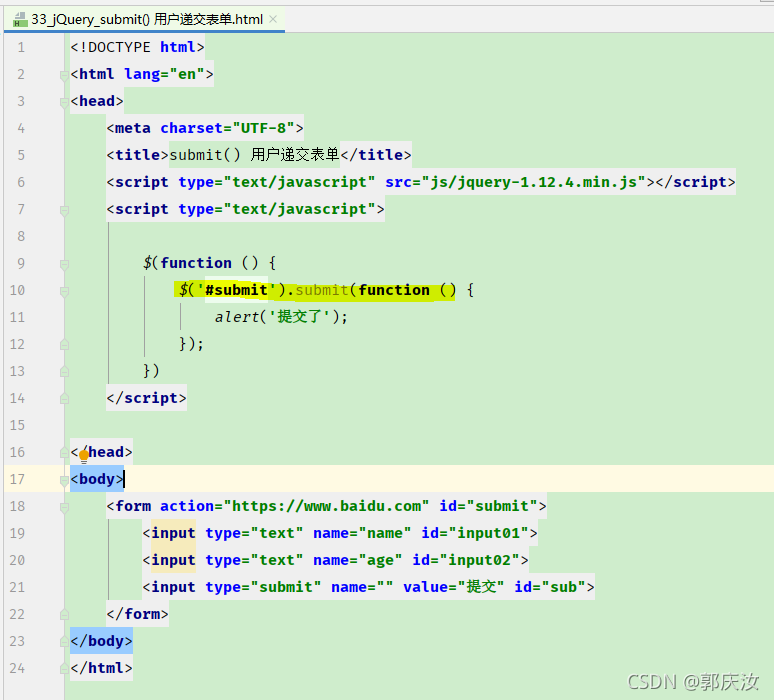This screenshot has height=700, width=774.
Task: Click the lang="en" attribute
Action: click(x=164, y=74)
